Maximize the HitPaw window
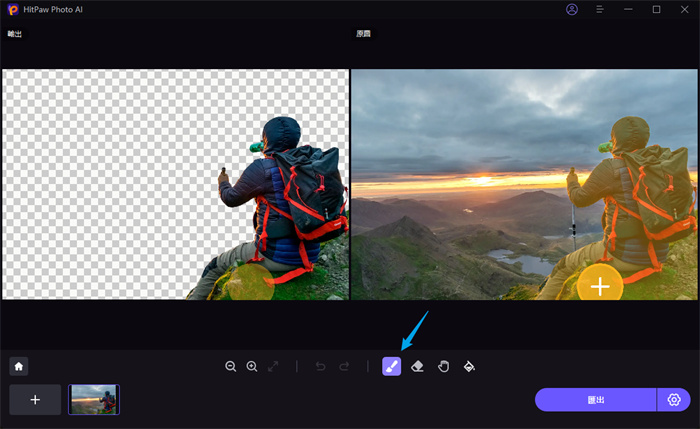 tap(656, 10)
